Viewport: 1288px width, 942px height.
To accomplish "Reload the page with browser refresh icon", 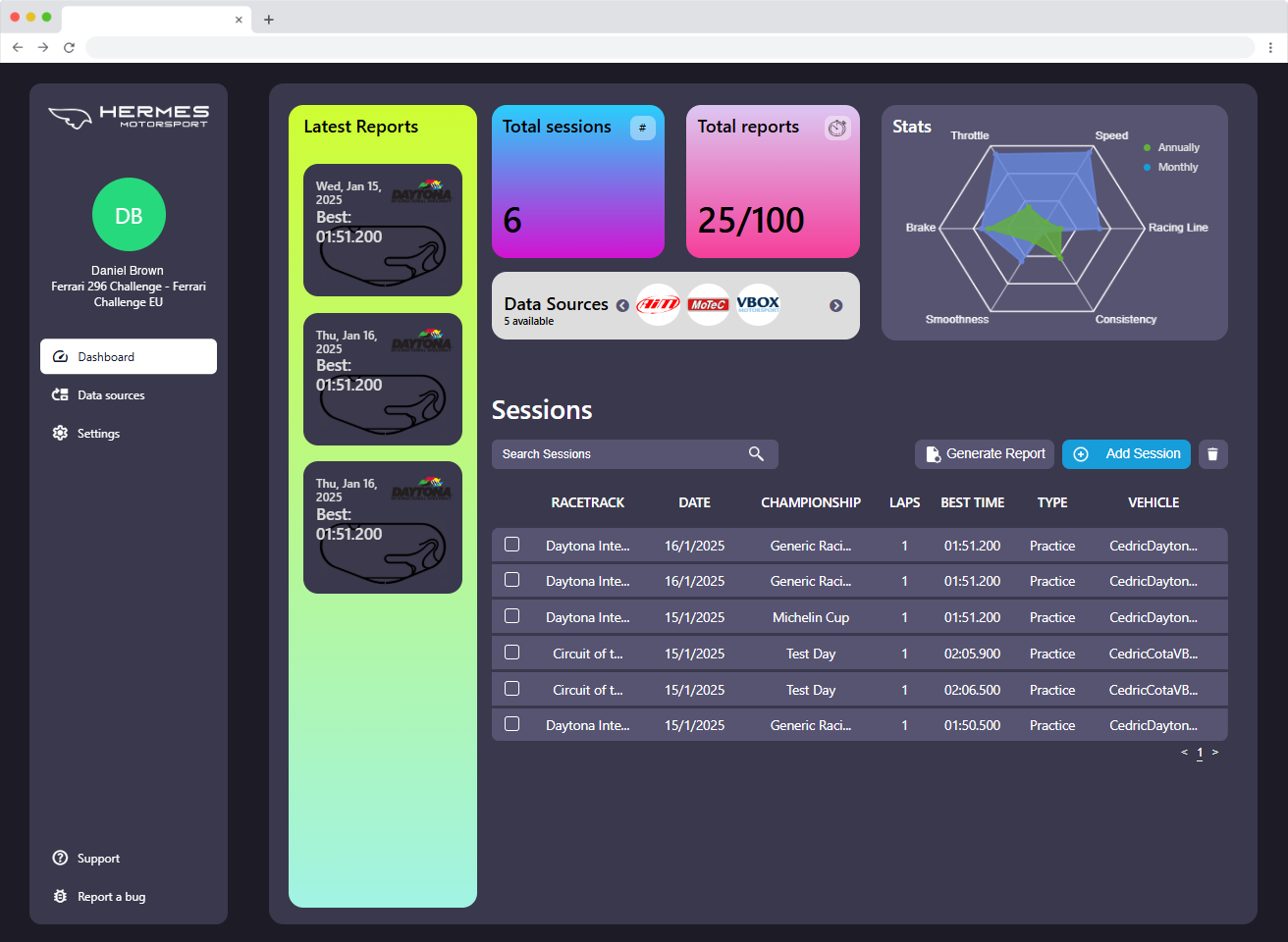I will click(69, 47).
